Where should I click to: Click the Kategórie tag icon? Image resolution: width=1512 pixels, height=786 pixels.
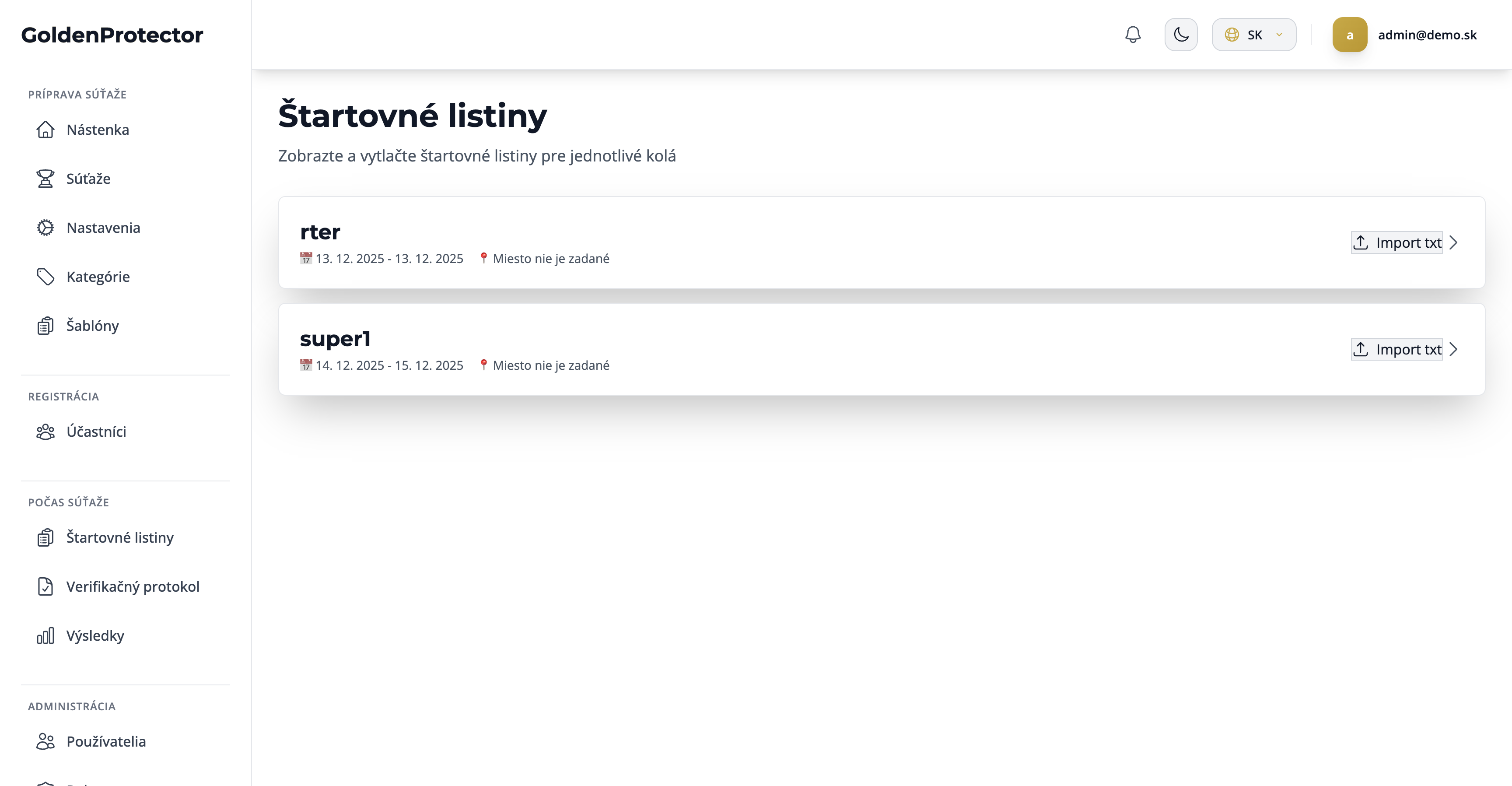45,277
